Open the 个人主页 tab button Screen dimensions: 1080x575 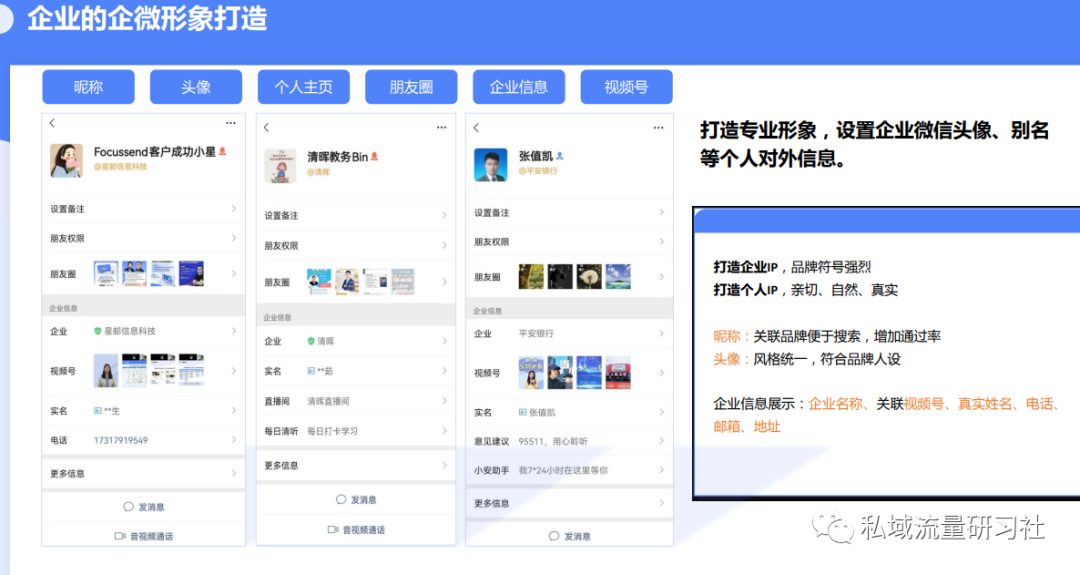click(x=304, y=87)
